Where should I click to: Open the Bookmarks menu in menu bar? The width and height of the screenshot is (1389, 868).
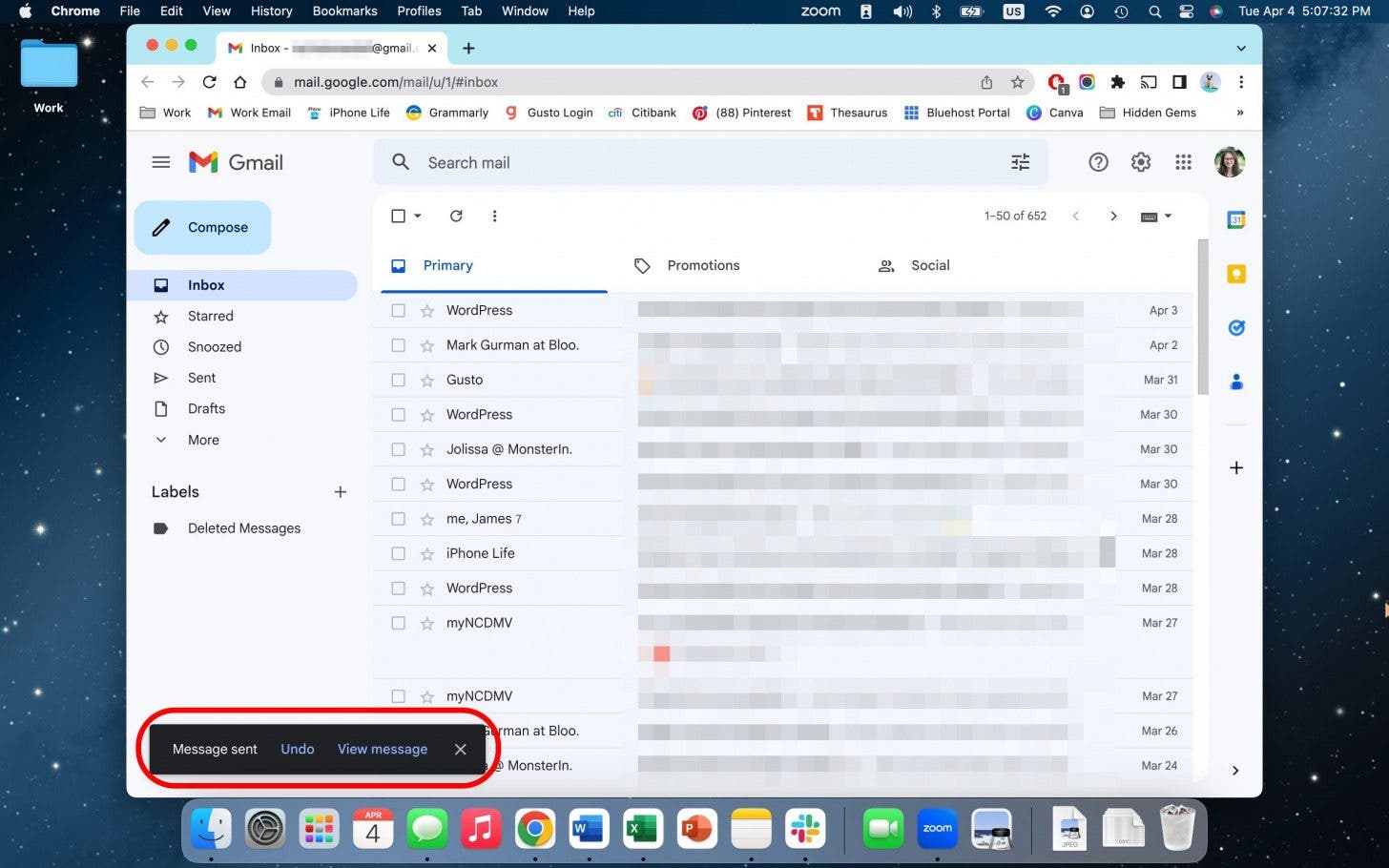pos(344,11)
